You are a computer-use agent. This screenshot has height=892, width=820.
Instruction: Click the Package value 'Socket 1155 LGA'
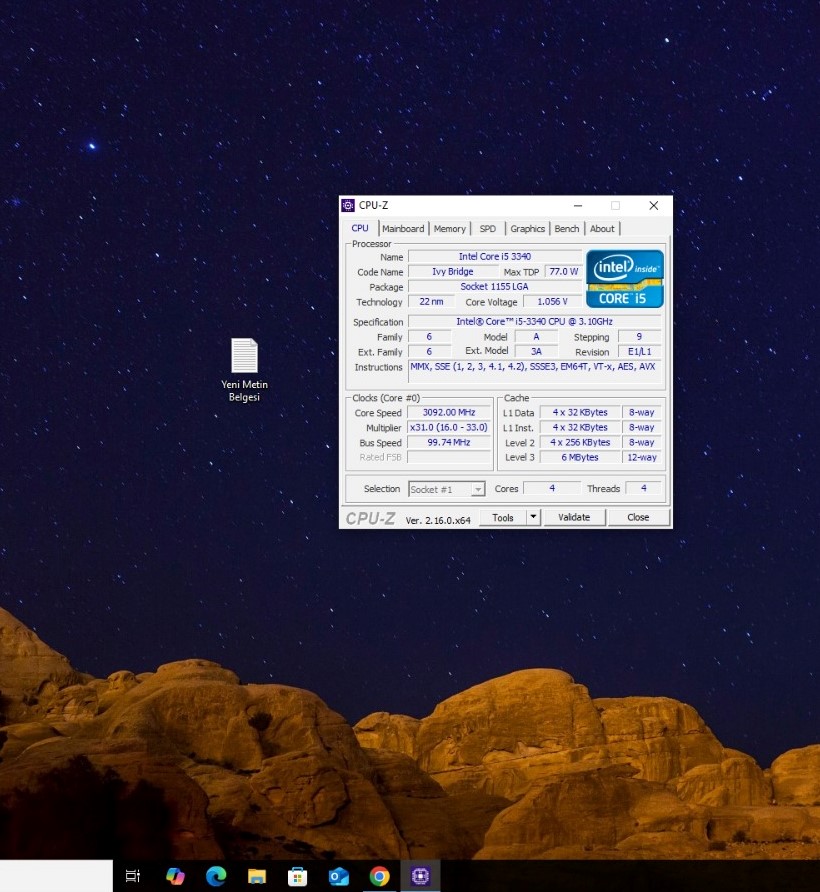pos(495,287)
